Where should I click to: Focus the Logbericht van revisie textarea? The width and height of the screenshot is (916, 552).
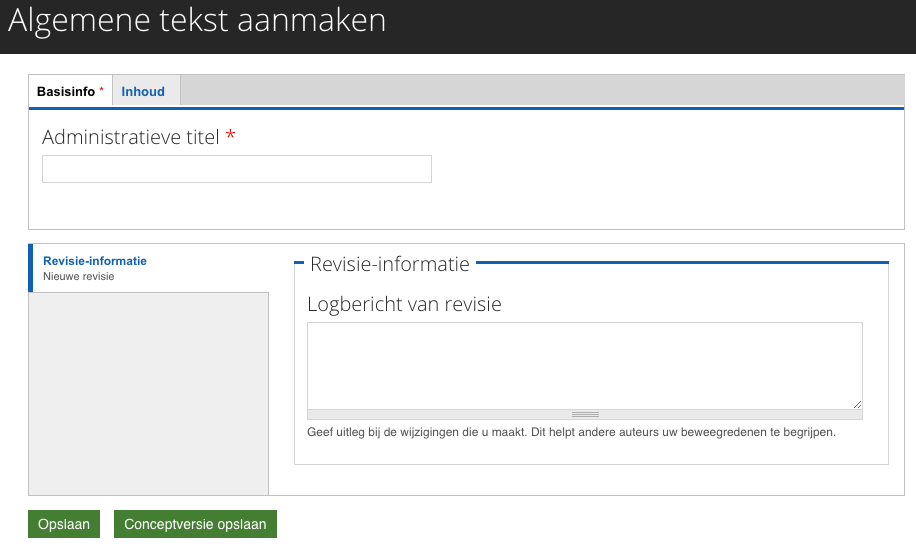584,365
